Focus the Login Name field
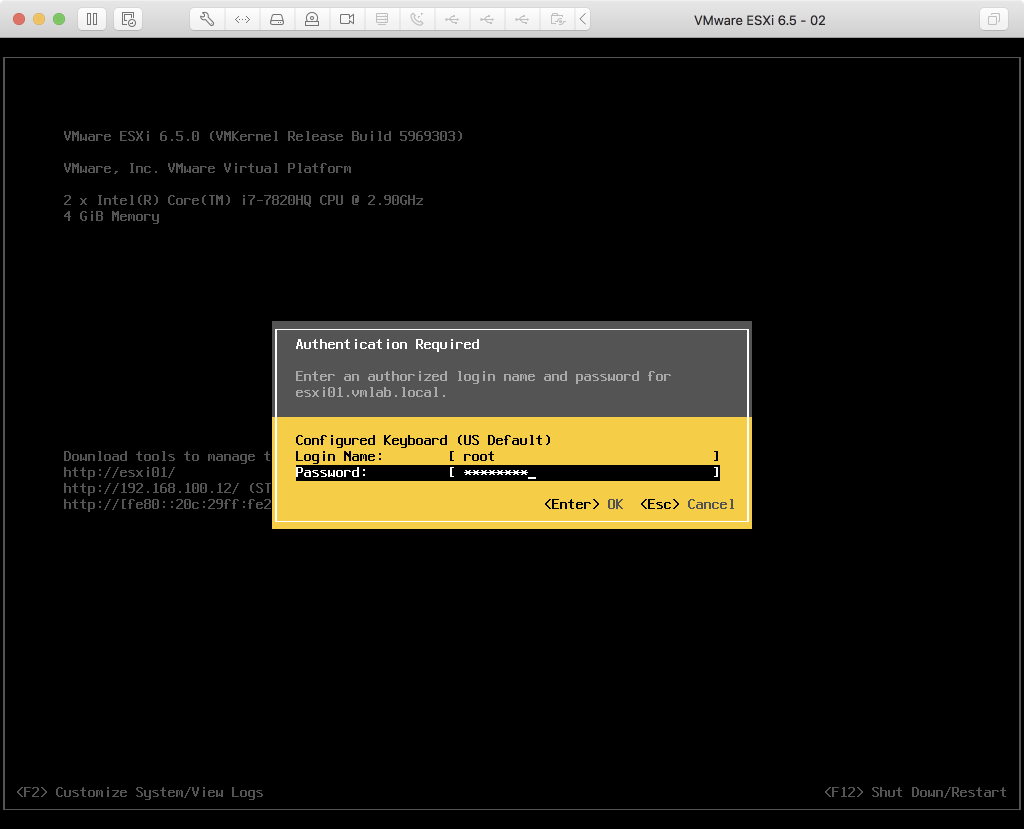Image resolution: width=1024 pixels, height=829 pixels. tap(584, 456)
